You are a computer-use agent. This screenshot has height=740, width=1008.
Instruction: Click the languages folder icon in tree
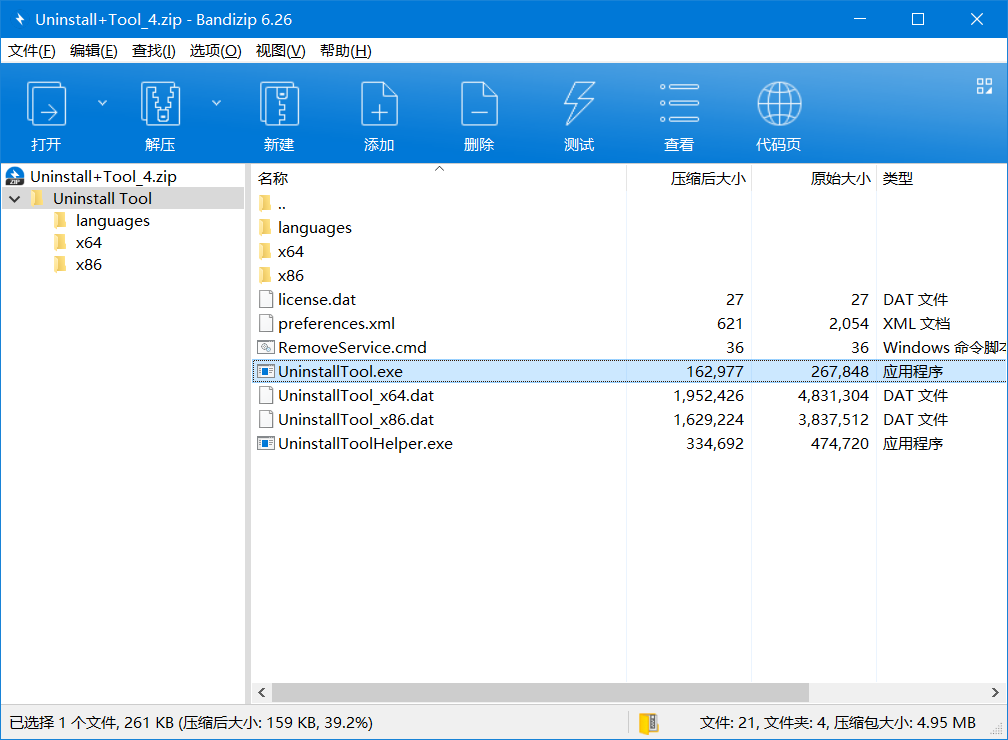tap(60, 221)
